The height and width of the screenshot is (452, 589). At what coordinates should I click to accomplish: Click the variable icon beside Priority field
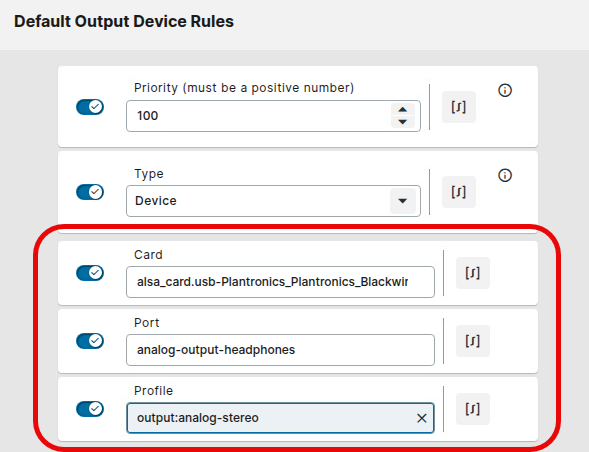tap(459, 107)
